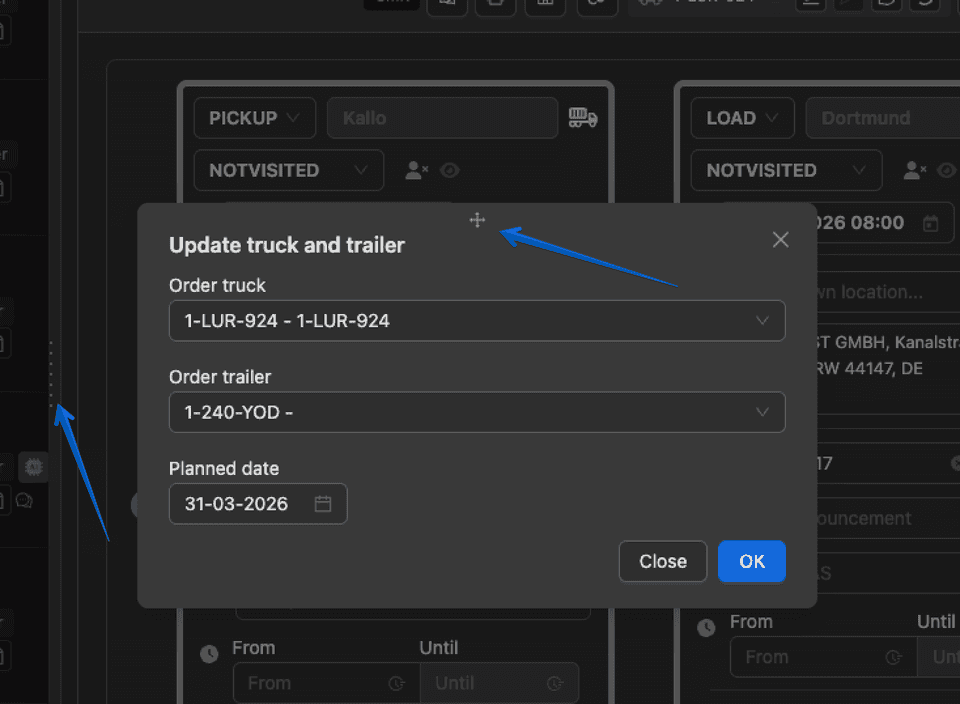Expand the NOTVISITED dropdown in the LOAD card
Screen dimensions: 960x704
point(787,170)
